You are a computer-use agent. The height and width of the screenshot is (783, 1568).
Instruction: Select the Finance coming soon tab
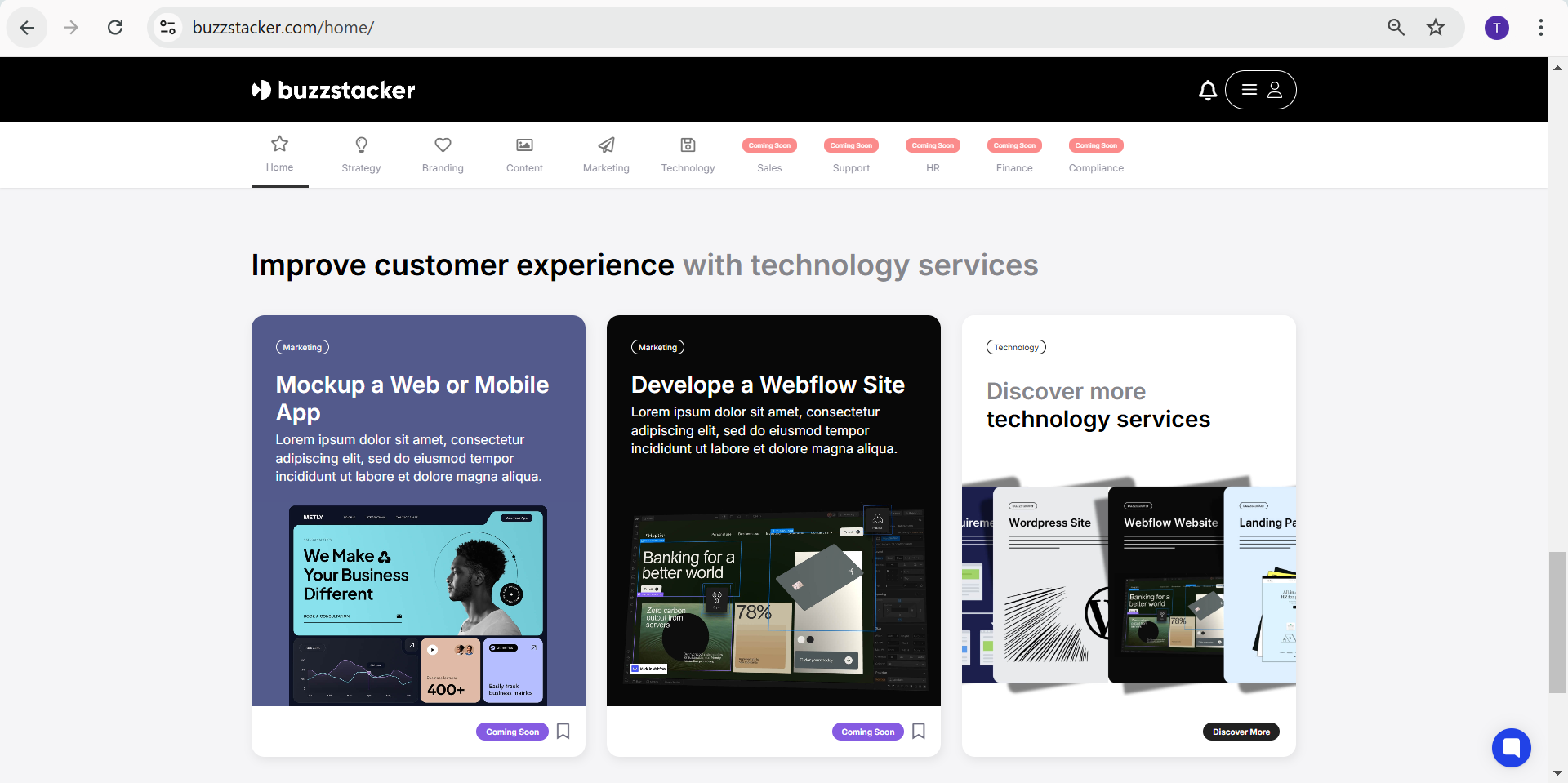point(1014,155)
